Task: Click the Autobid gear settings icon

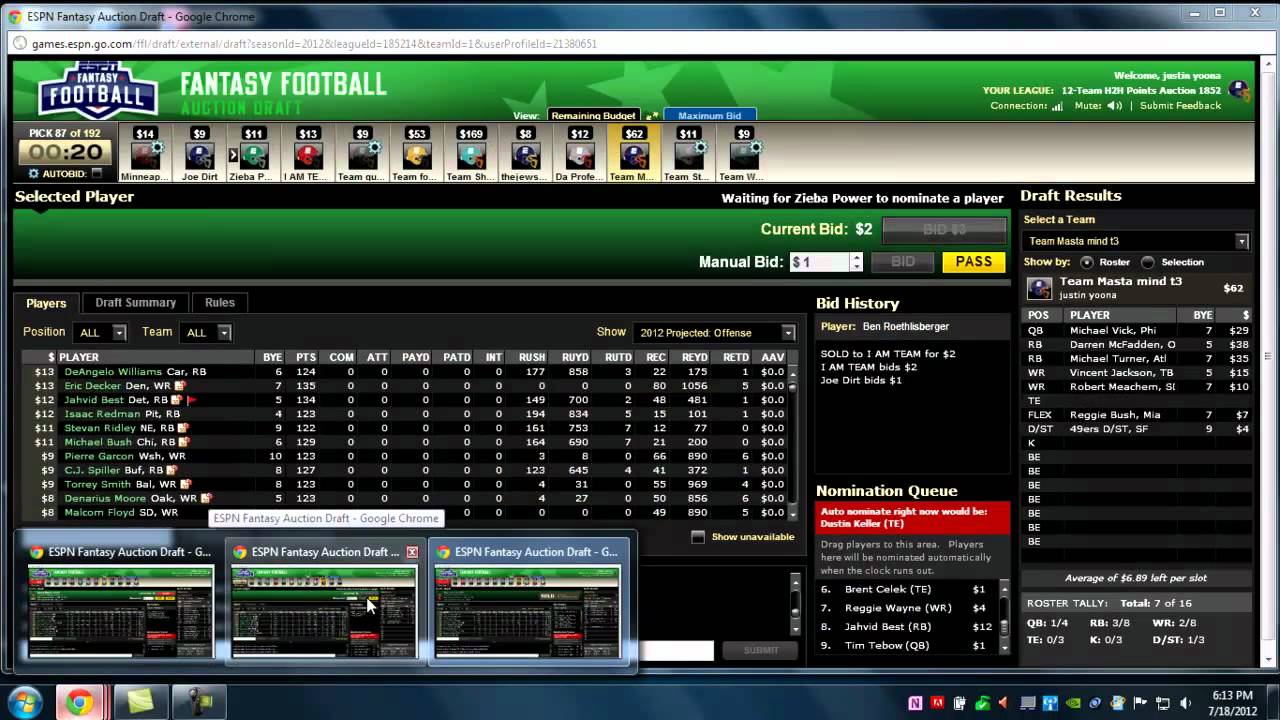Action: (34, 174)
